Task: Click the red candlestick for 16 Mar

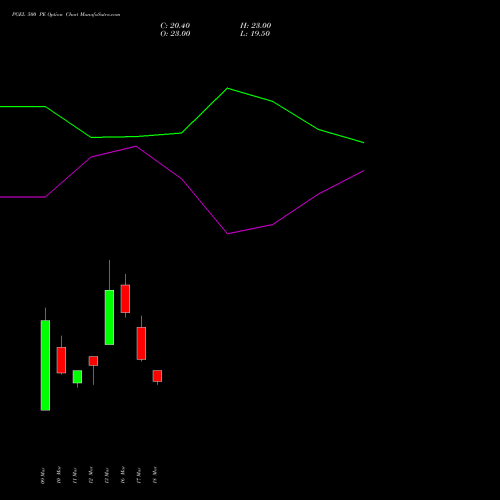Action: point(125,299)
